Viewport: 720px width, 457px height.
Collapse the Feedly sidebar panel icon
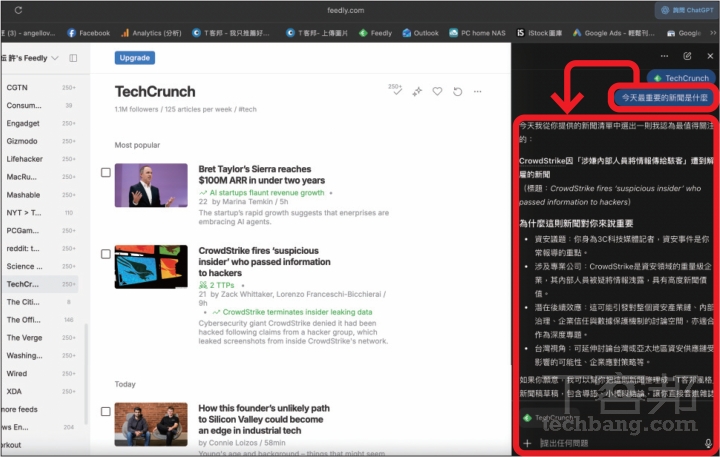[73, 58]
